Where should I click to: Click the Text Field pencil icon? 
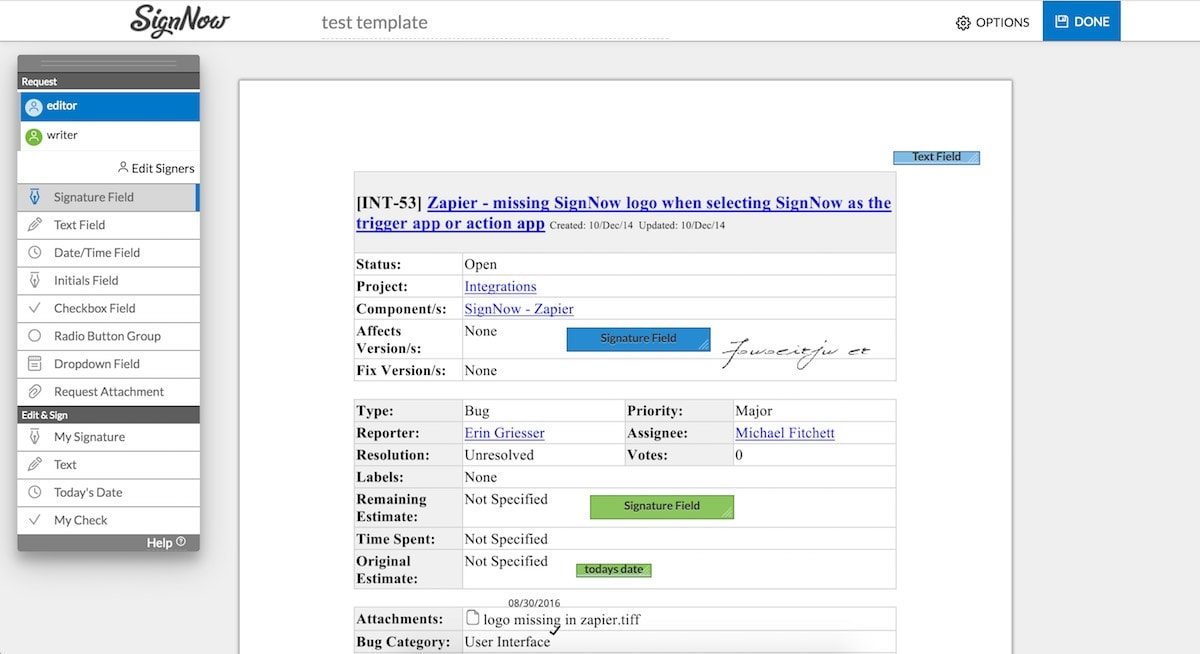[x=35, y=225]
